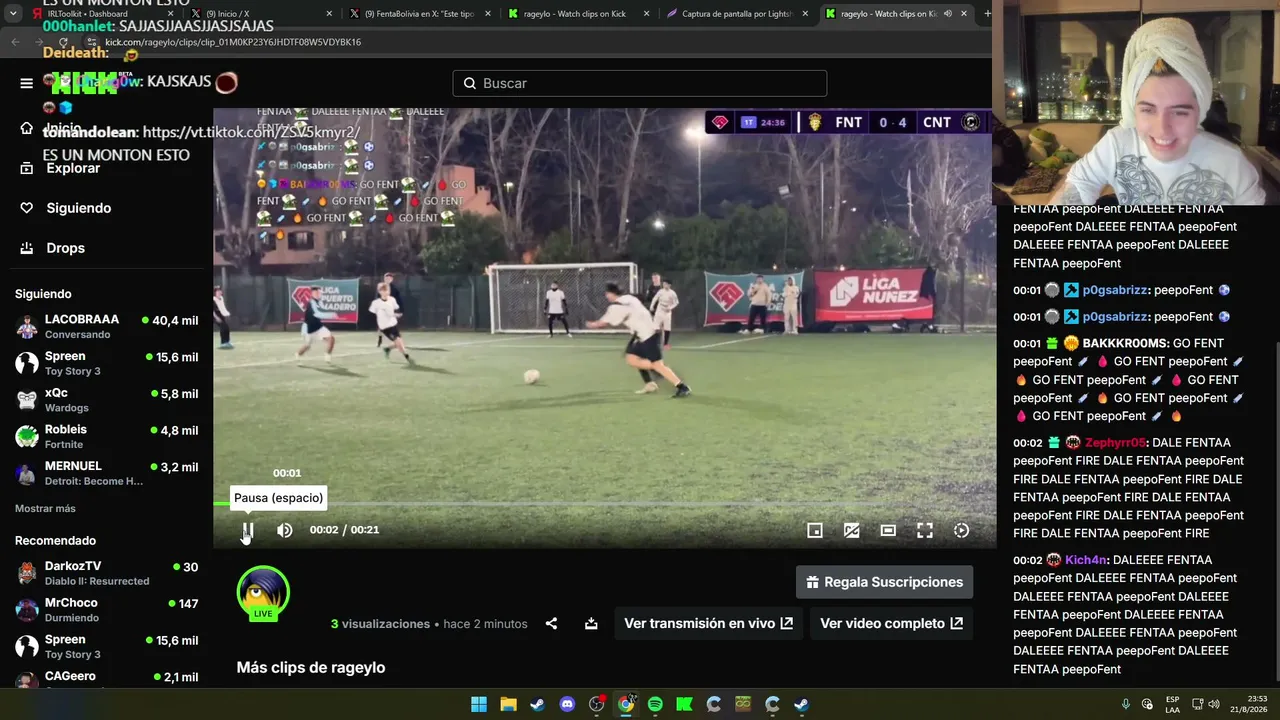Screen dimensions: 1280x720
Task: Open MrChoco recommended channel
Action: pyautogui.click(x=107, y=610)
